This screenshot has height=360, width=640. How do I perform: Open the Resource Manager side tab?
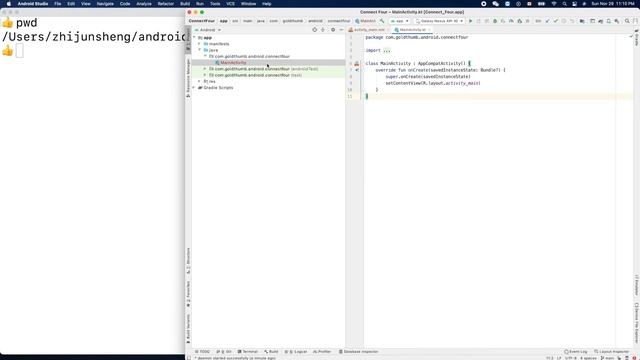click(188, 78)
